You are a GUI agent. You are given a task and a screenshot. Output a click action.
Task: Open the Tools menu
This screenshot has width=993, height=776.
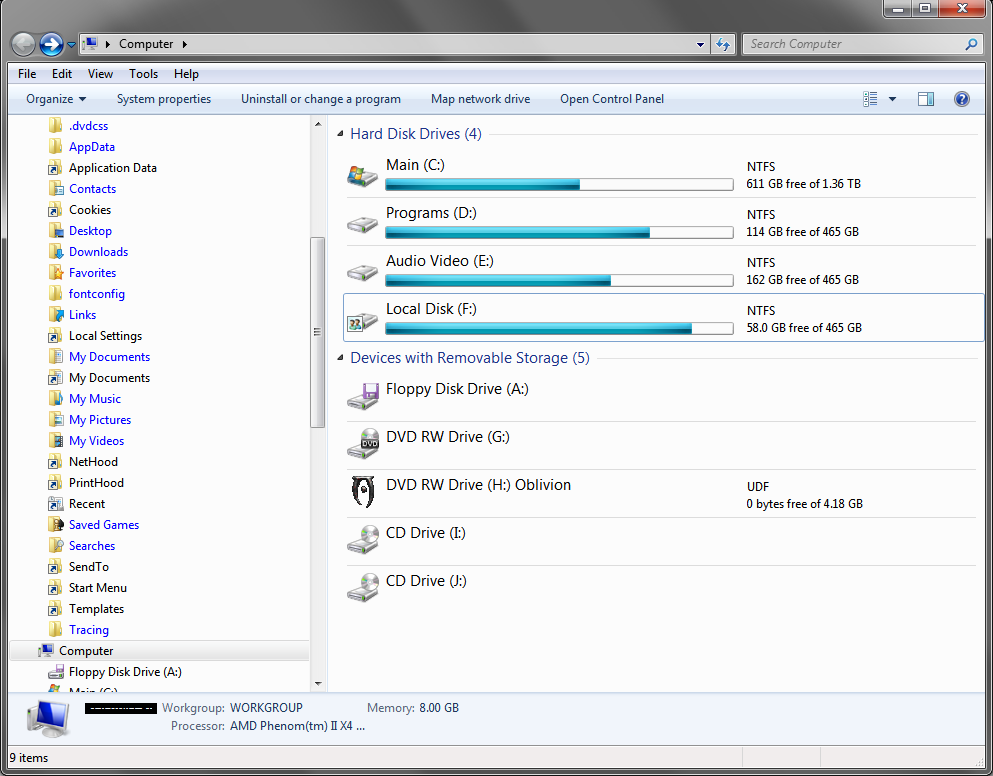(143, 74)
